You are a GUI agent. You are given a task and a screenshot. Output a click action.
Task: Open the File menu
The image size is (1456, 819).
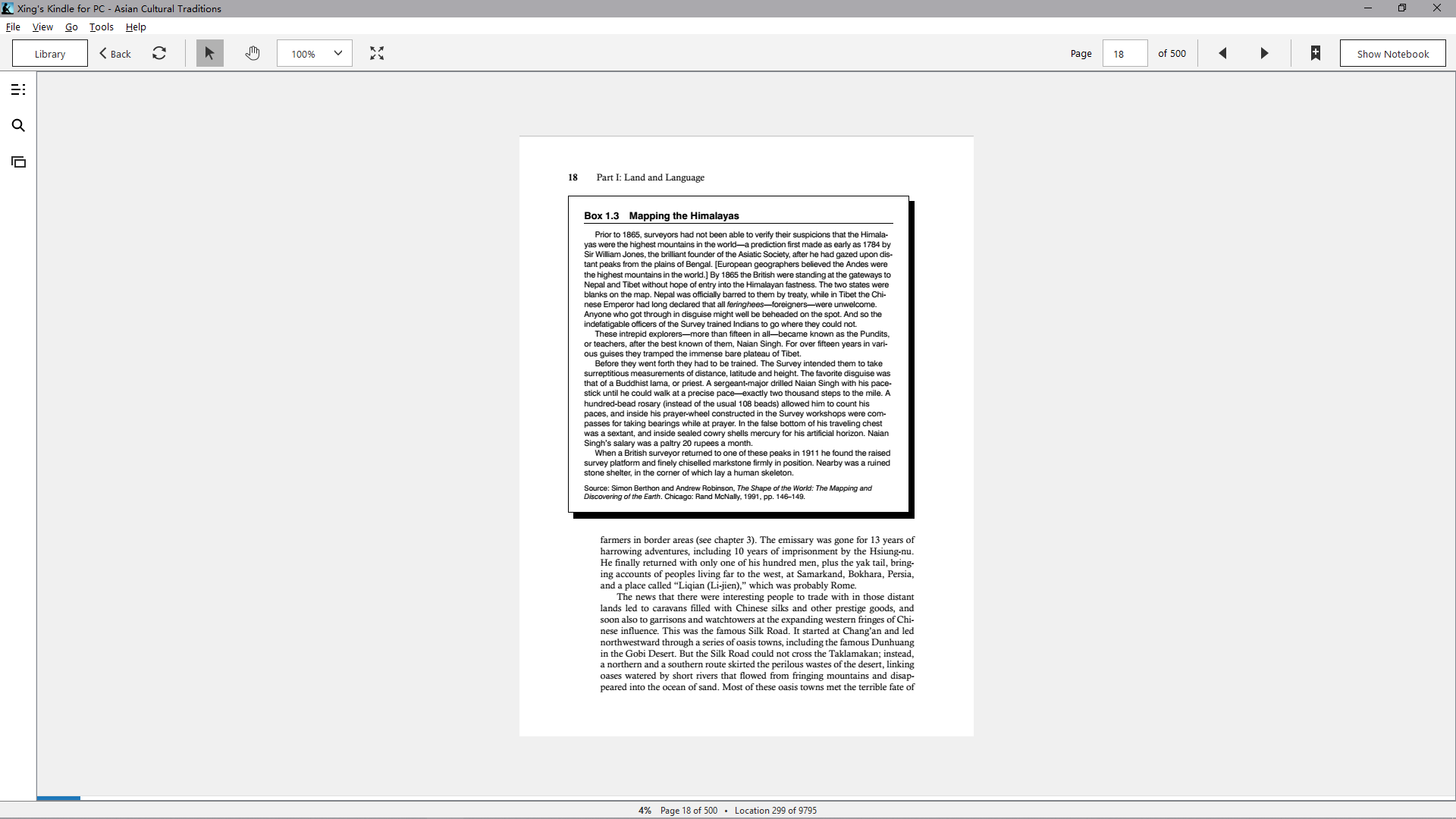point(13,27)
